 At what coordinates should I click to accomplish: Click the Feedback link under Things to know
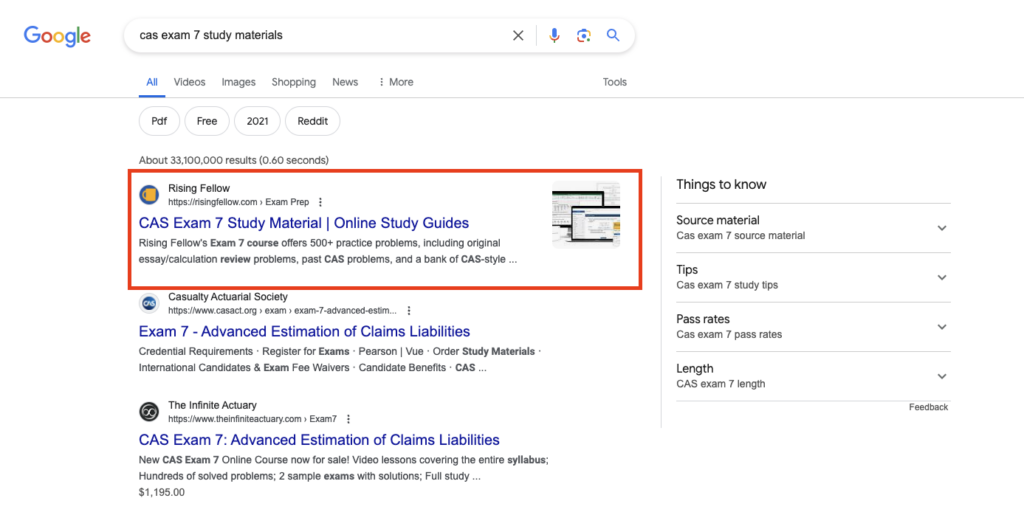pyautogui.click(x=928, y=407)
